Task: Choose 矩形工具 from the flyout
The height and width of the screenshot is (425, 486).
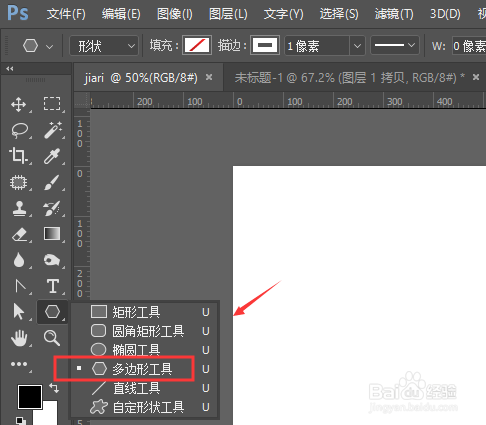Action: (x=145, y=312)
